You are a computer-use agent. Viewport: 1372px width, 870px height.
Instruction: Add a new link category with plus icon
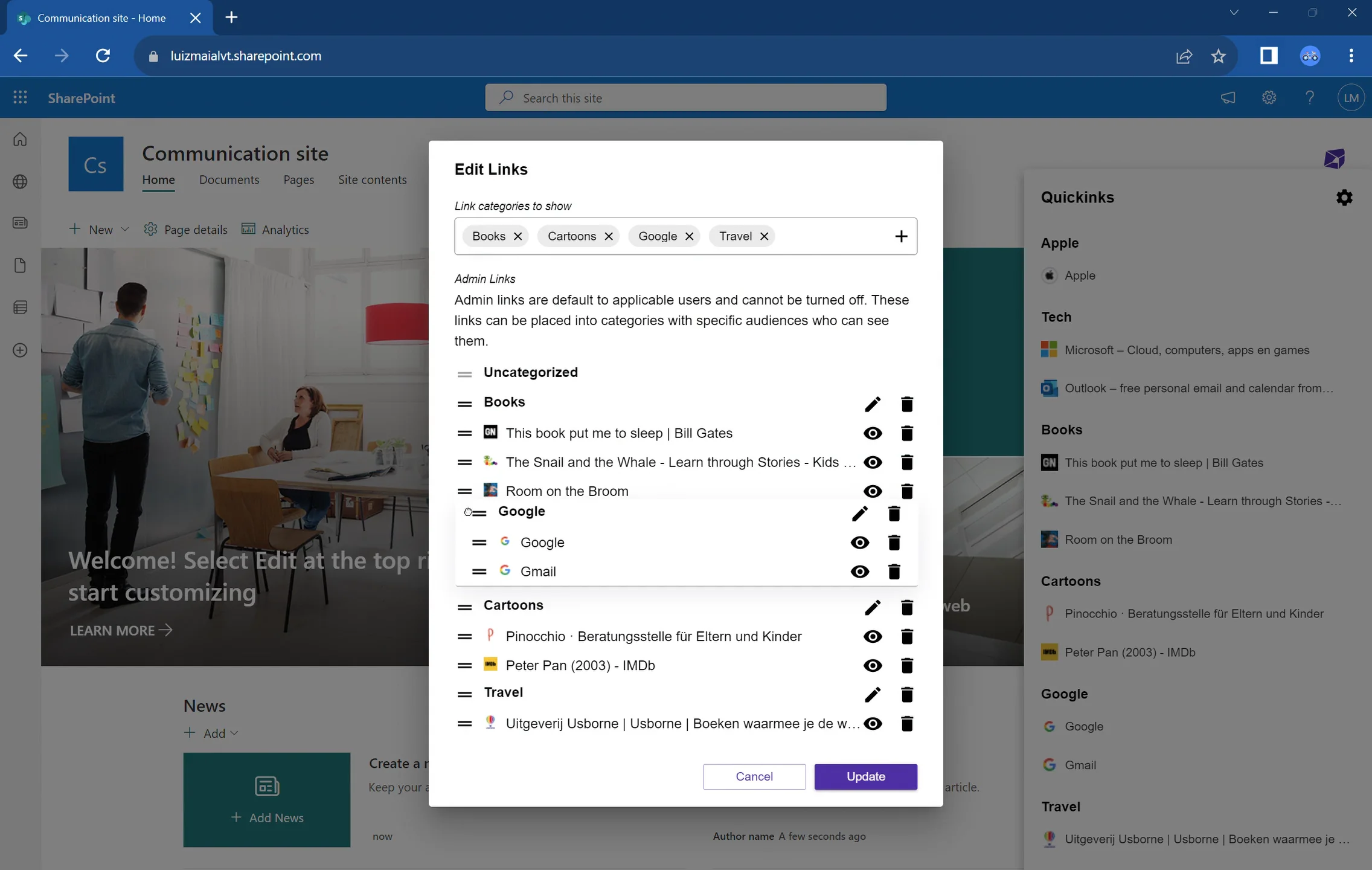901,236
